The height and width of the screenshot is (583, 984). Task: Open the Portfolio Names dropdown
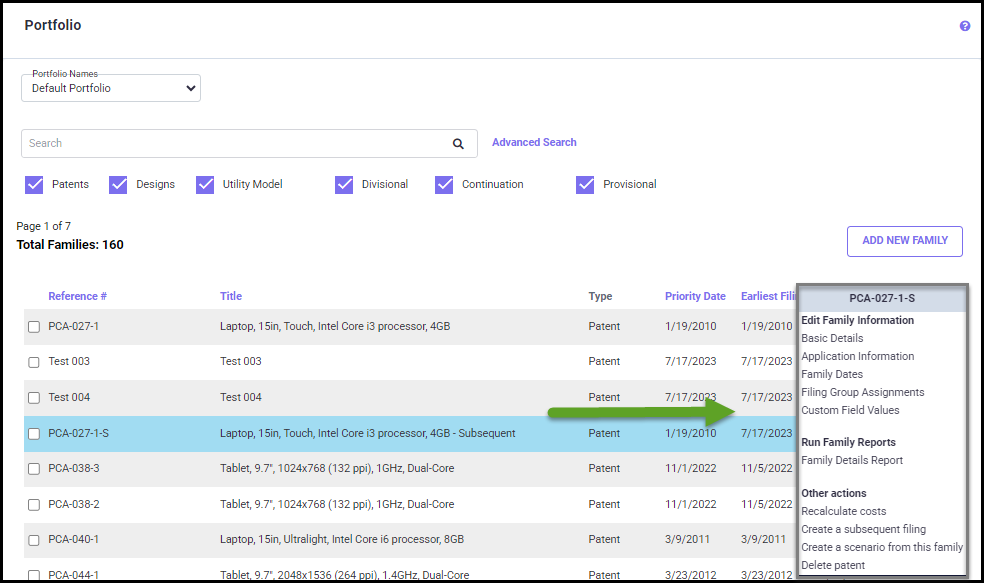tap(111, 89)
